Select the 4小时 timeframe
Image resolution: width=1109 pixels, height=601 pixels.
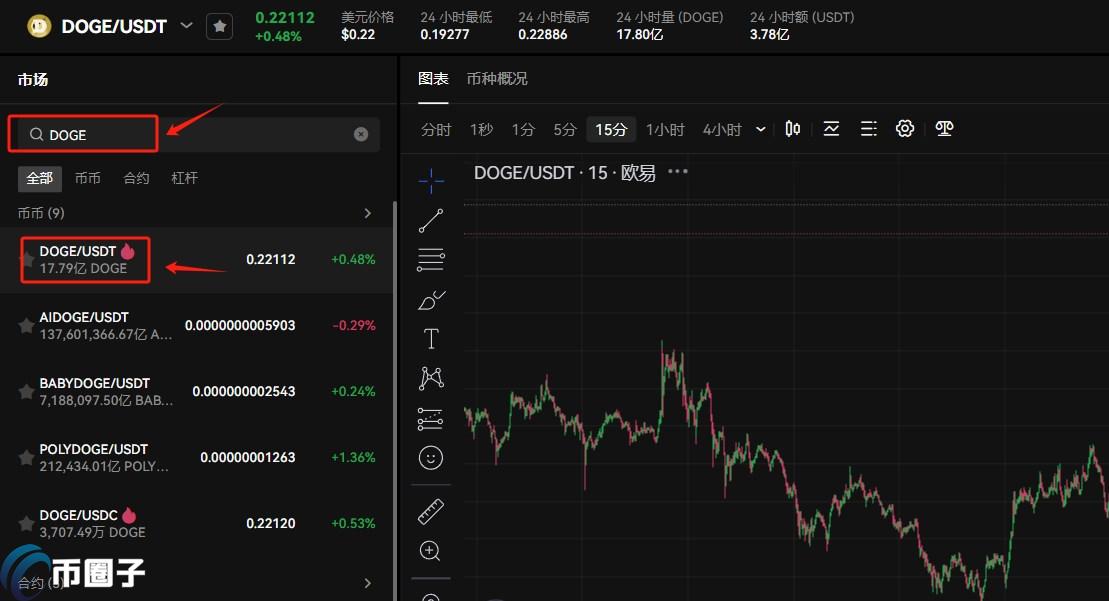[721, 129]
